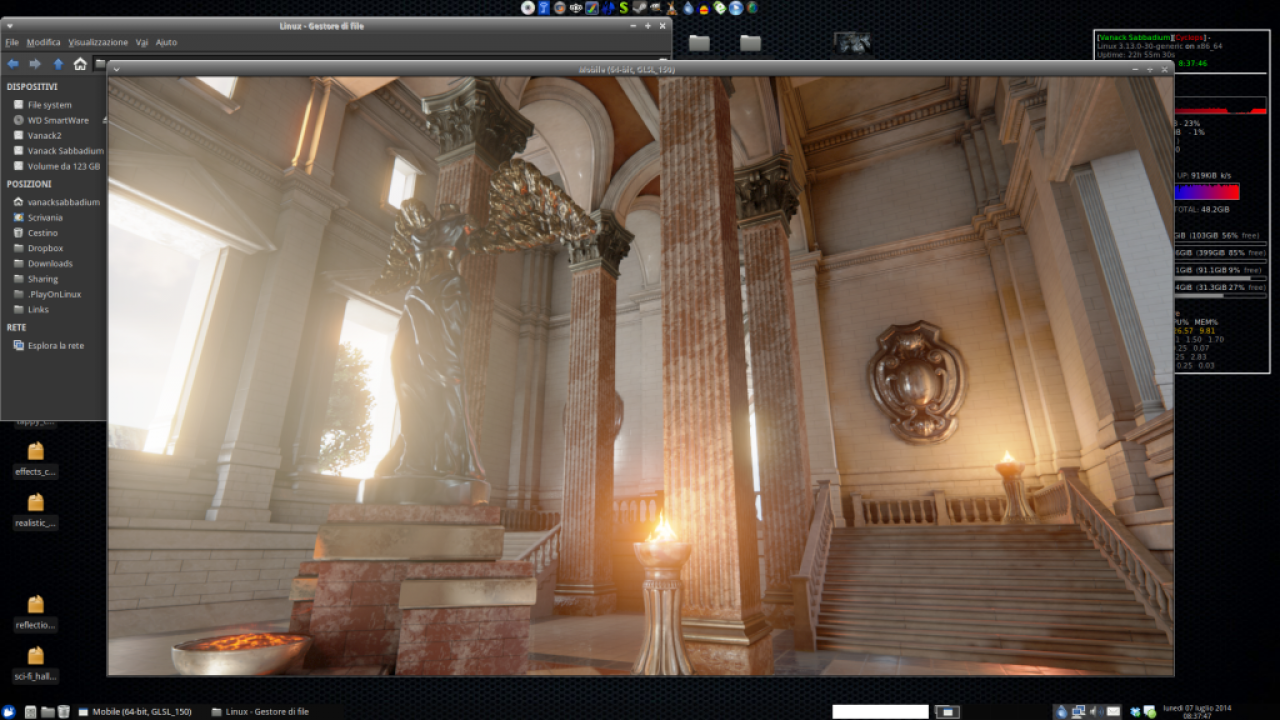
Task: Open the Dropbox tray icon
Action: (x=1135, y=712)
